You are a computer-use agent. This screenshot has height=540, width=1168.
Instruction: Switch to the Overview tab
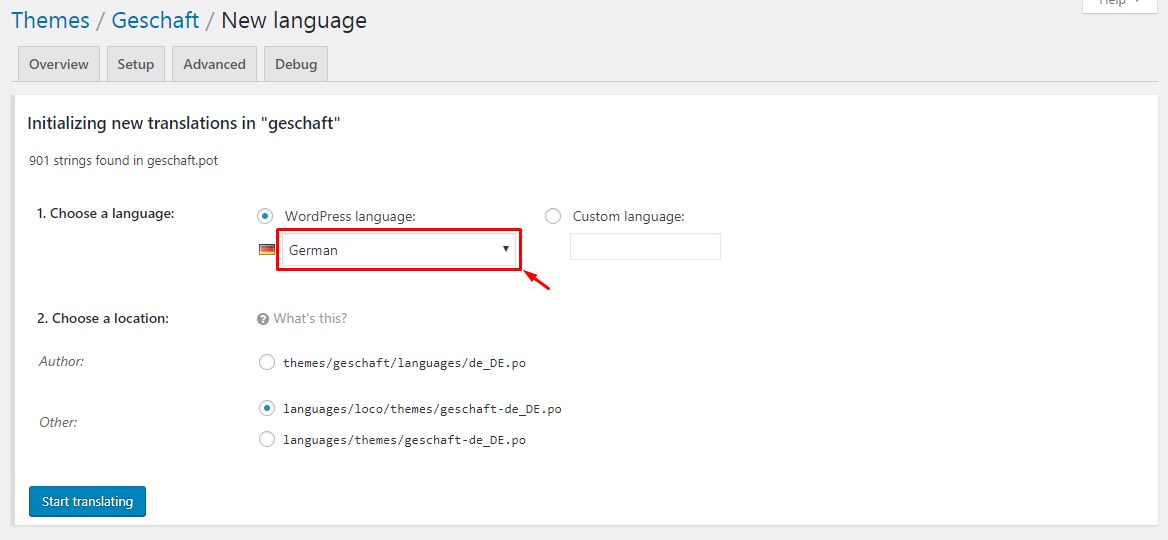pos(59,64)
